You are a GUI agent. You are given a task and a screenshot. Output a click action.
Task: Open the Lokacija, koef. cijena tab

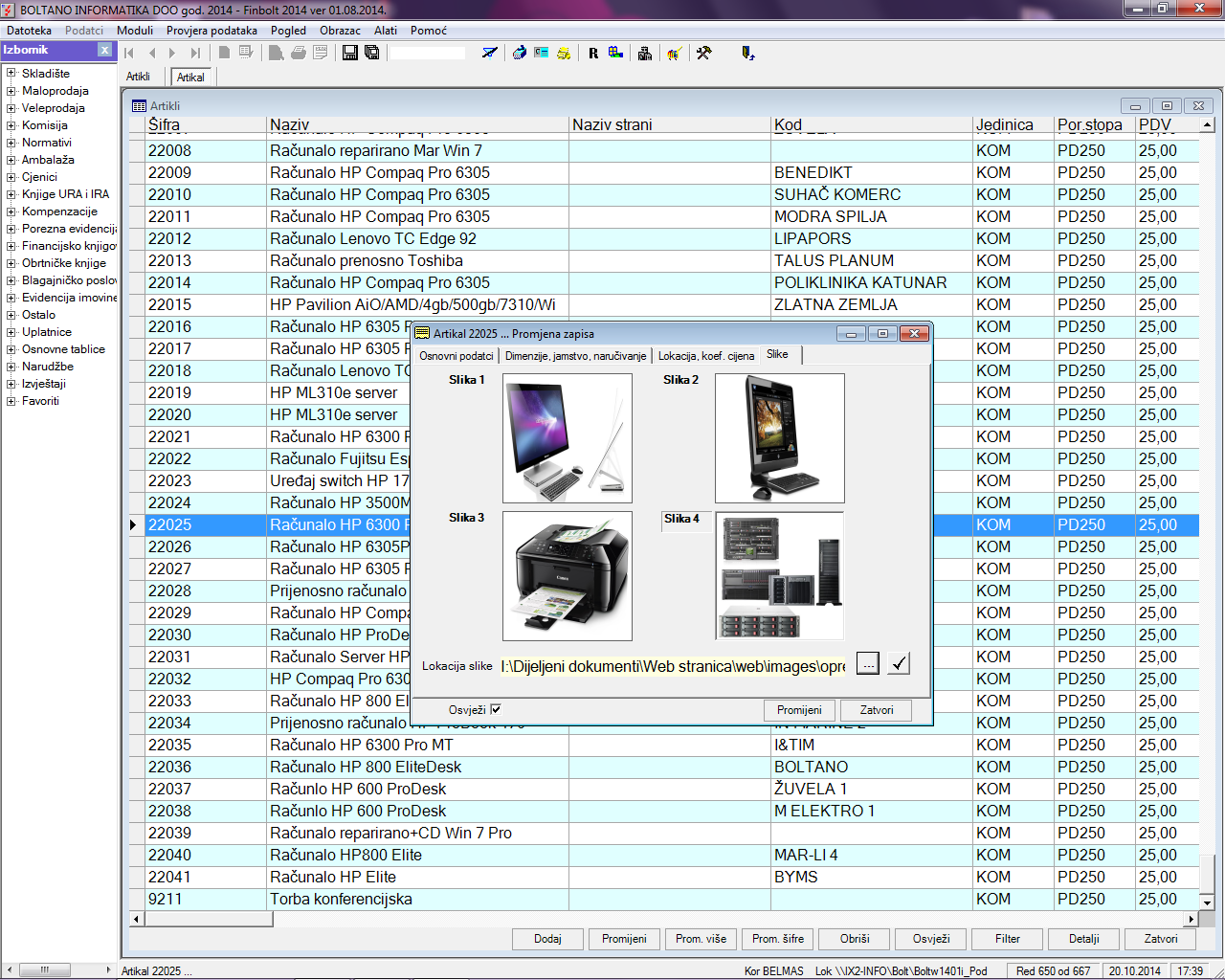point(705,356)
